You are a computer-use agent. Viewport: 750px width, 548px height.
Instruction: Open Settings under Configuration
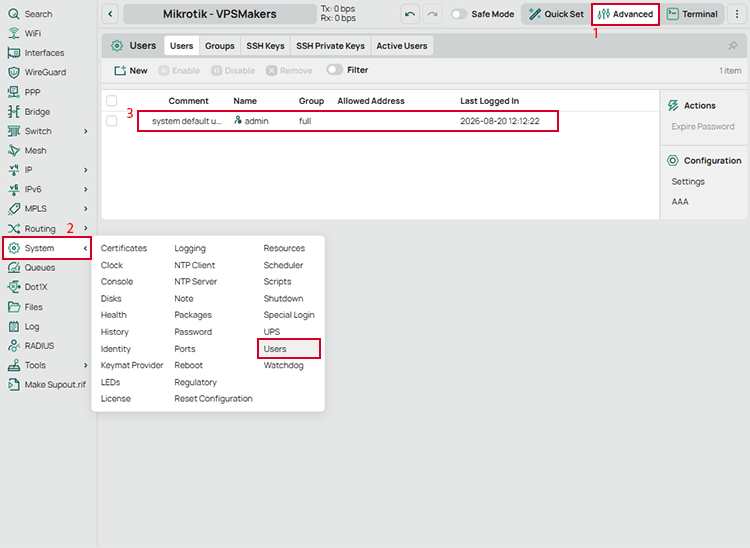pyautogui.click(x=688, y=182)
